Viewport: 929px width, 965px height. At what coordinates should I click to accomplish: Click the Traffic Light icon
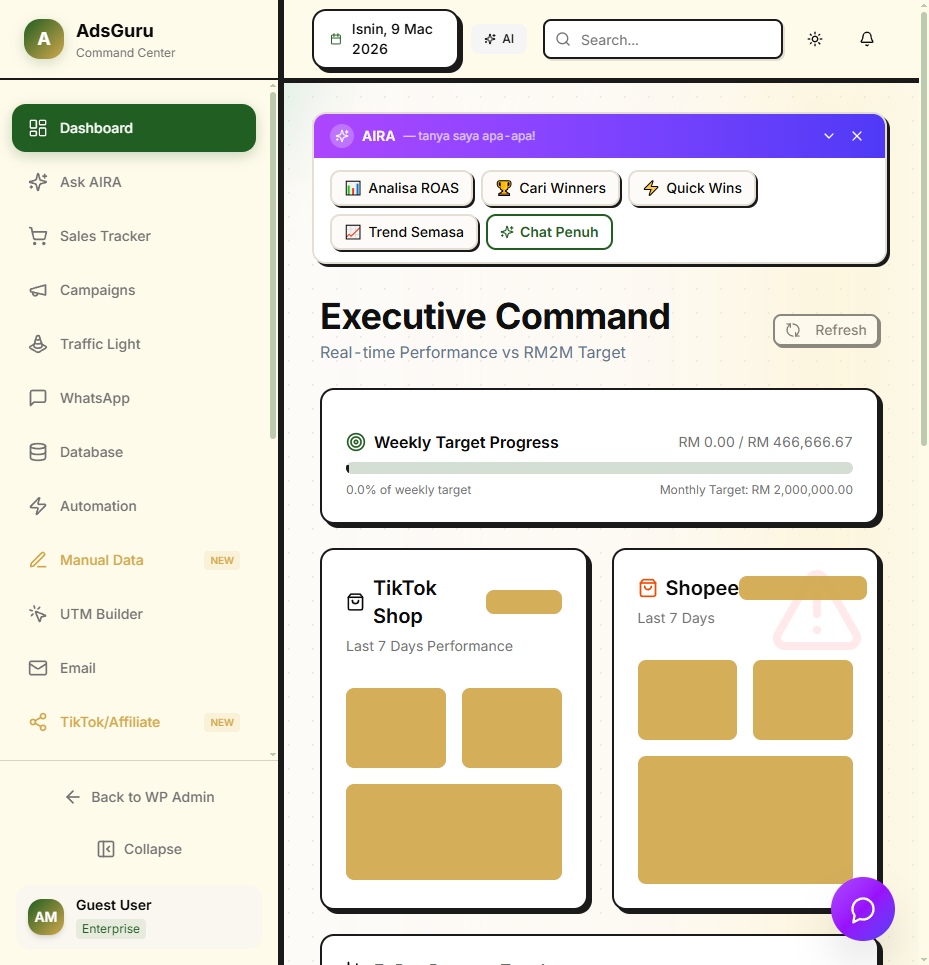pyautogui.click(x=38, y=344)
